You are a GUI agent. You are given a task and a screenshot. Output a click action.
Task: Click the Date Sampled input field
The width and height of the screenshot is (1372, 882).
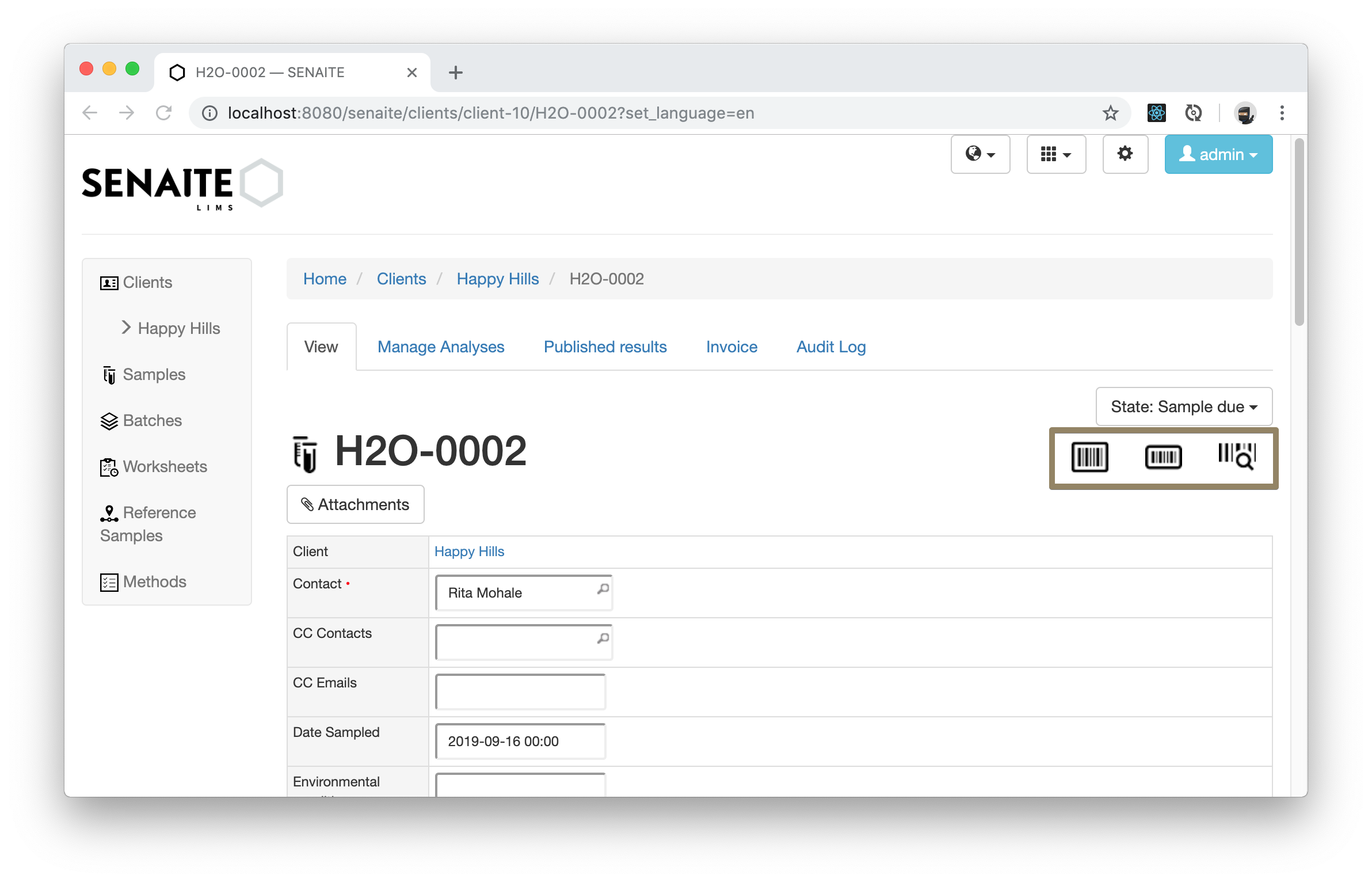click(x=520, y=741)
